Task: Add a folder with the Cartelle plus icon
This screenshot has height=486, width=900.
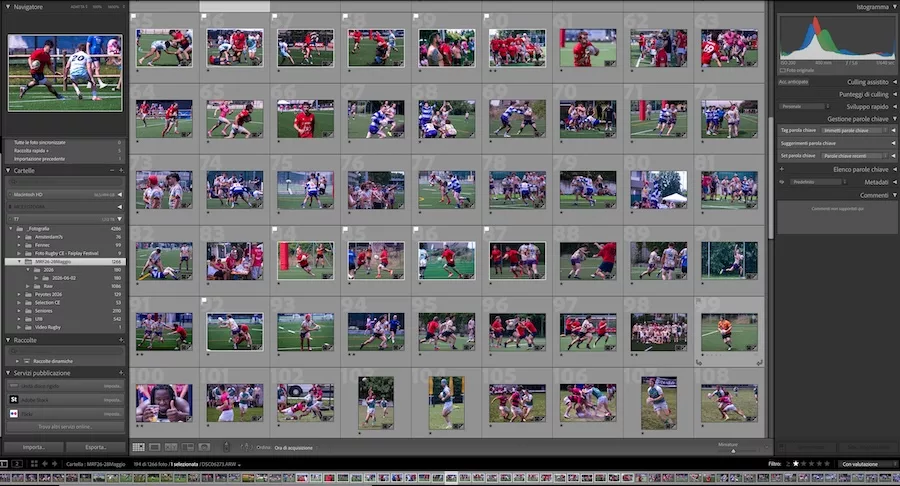Action: point(121,170)
